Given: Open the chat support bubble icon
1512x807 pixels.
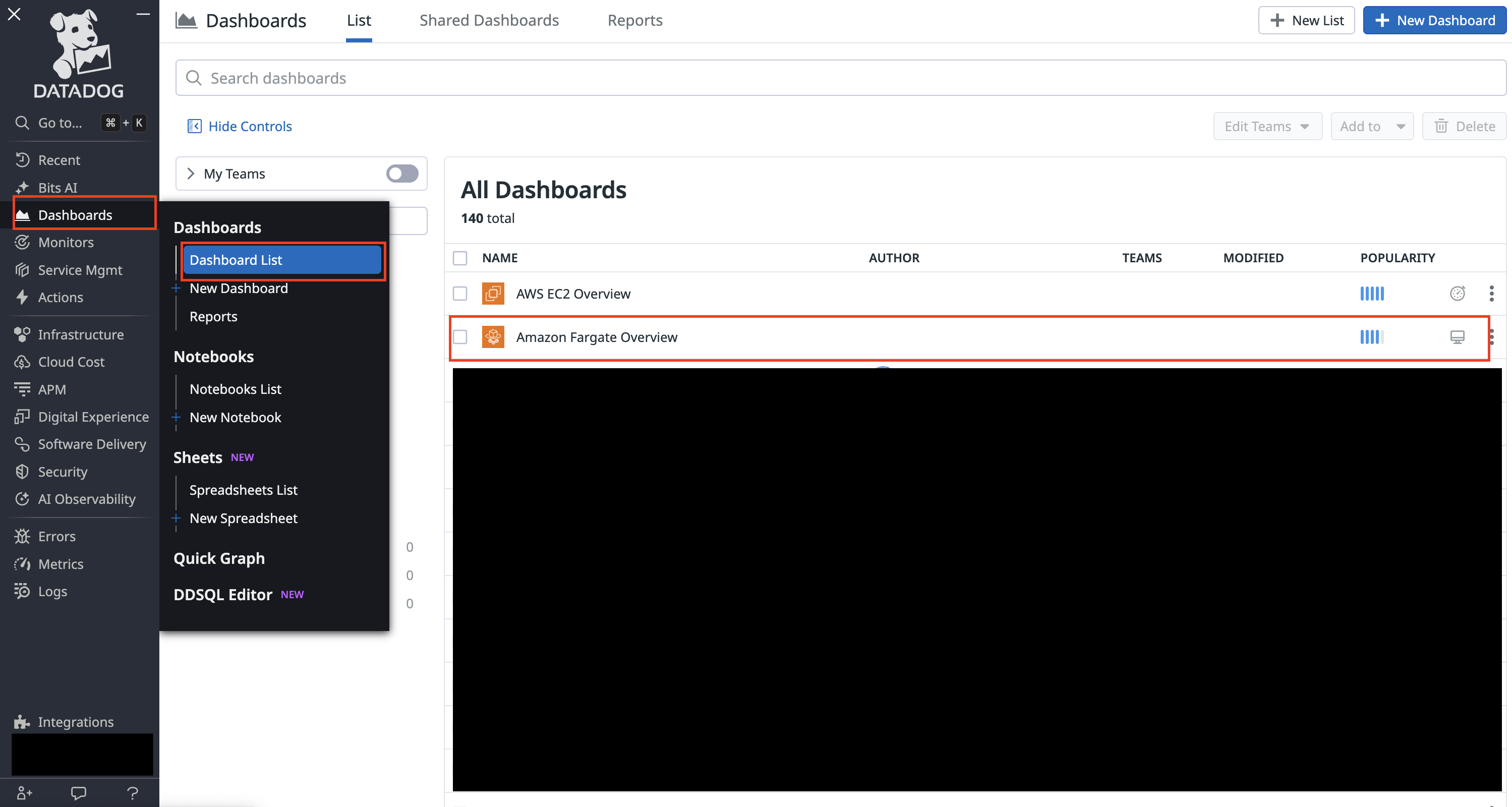Looking at the screenshot, I should (x=78, y=793).
